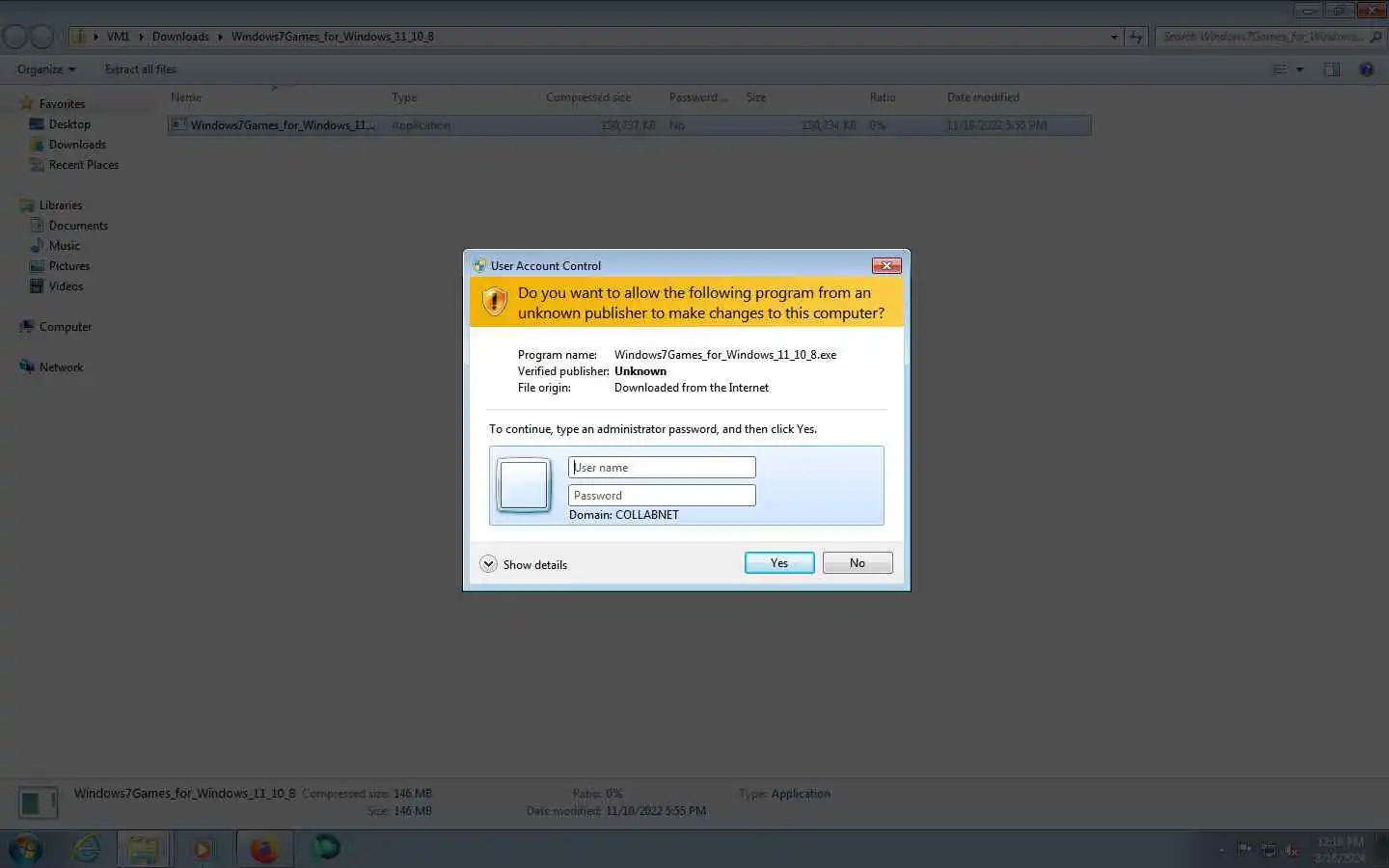The width and height of the screenshot is (1389, 868).
Task: Click Explorer Forward navigation button
Action: pos(41,37)
